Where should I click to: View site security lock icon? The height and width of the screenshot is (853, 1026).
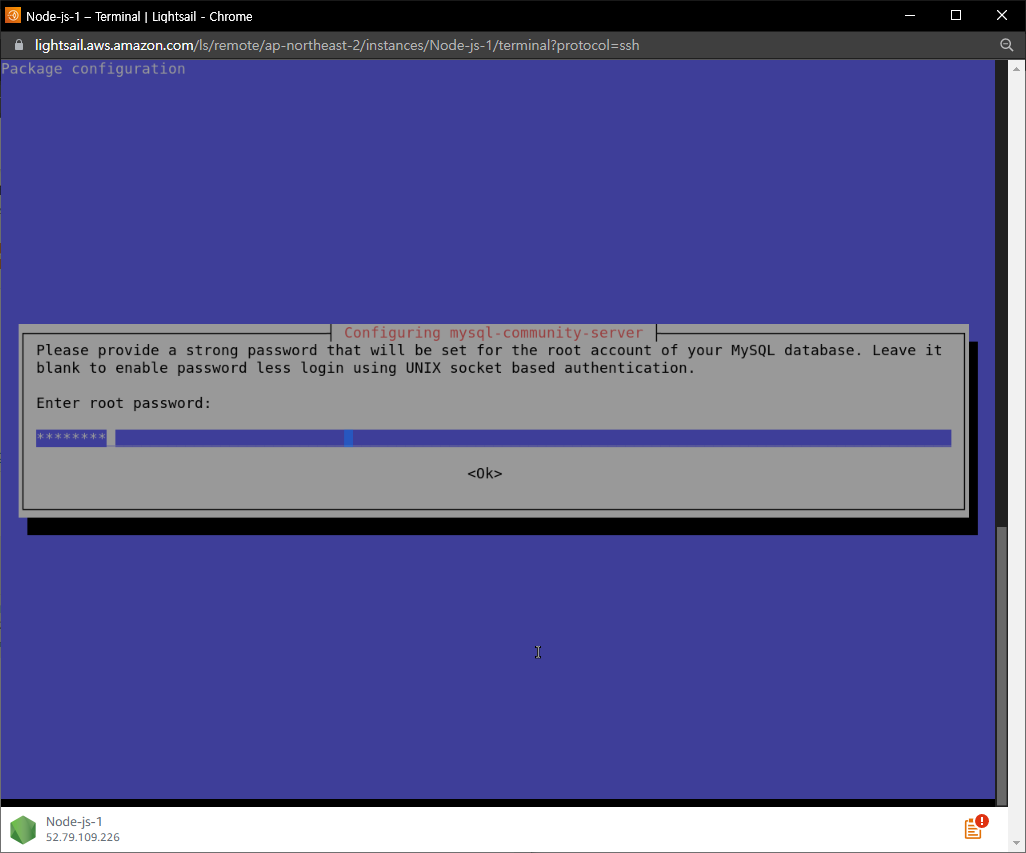(x=19, y=44)
